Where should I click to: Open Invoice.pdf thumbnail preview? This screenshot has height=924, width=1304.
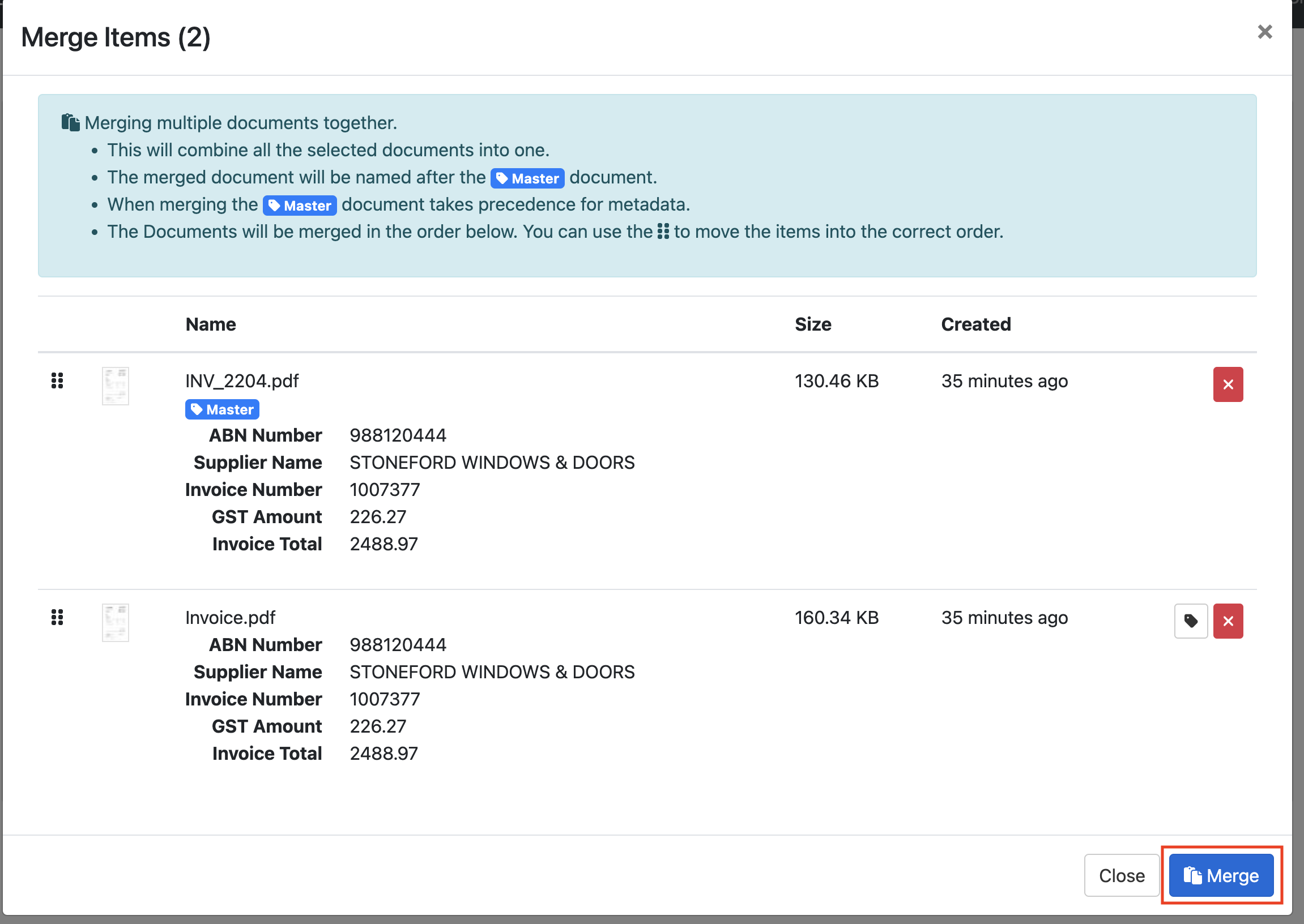pyautogui.click(x=116, y=623)
